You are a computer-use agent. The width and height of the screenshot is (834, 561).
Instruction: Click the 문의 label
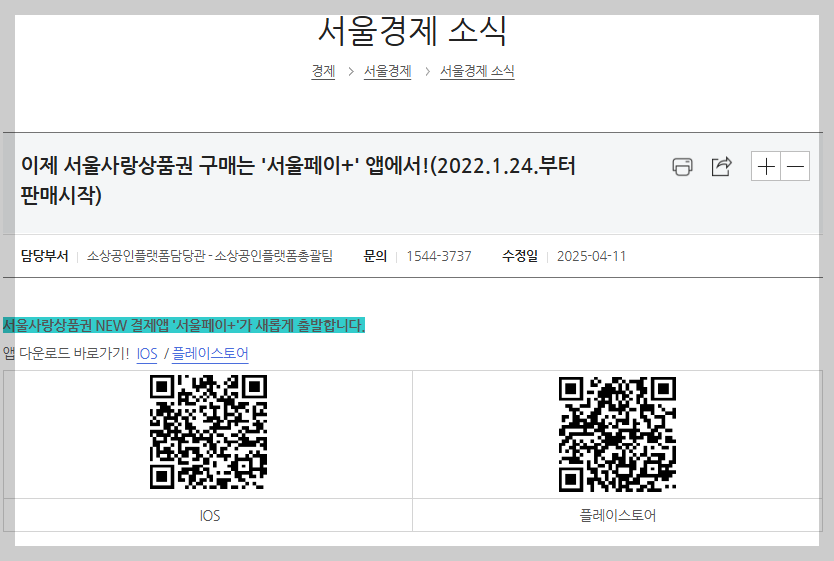pyautogui.click(x=375, y=256)
